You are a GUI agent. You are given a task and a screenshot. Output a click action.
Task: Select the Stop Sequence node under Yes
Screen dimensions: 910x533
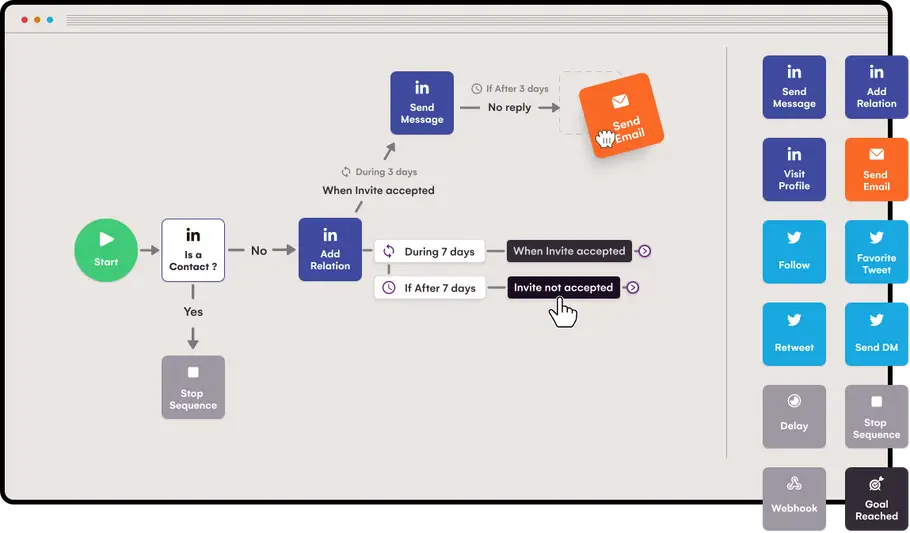(x=193, y=387)
